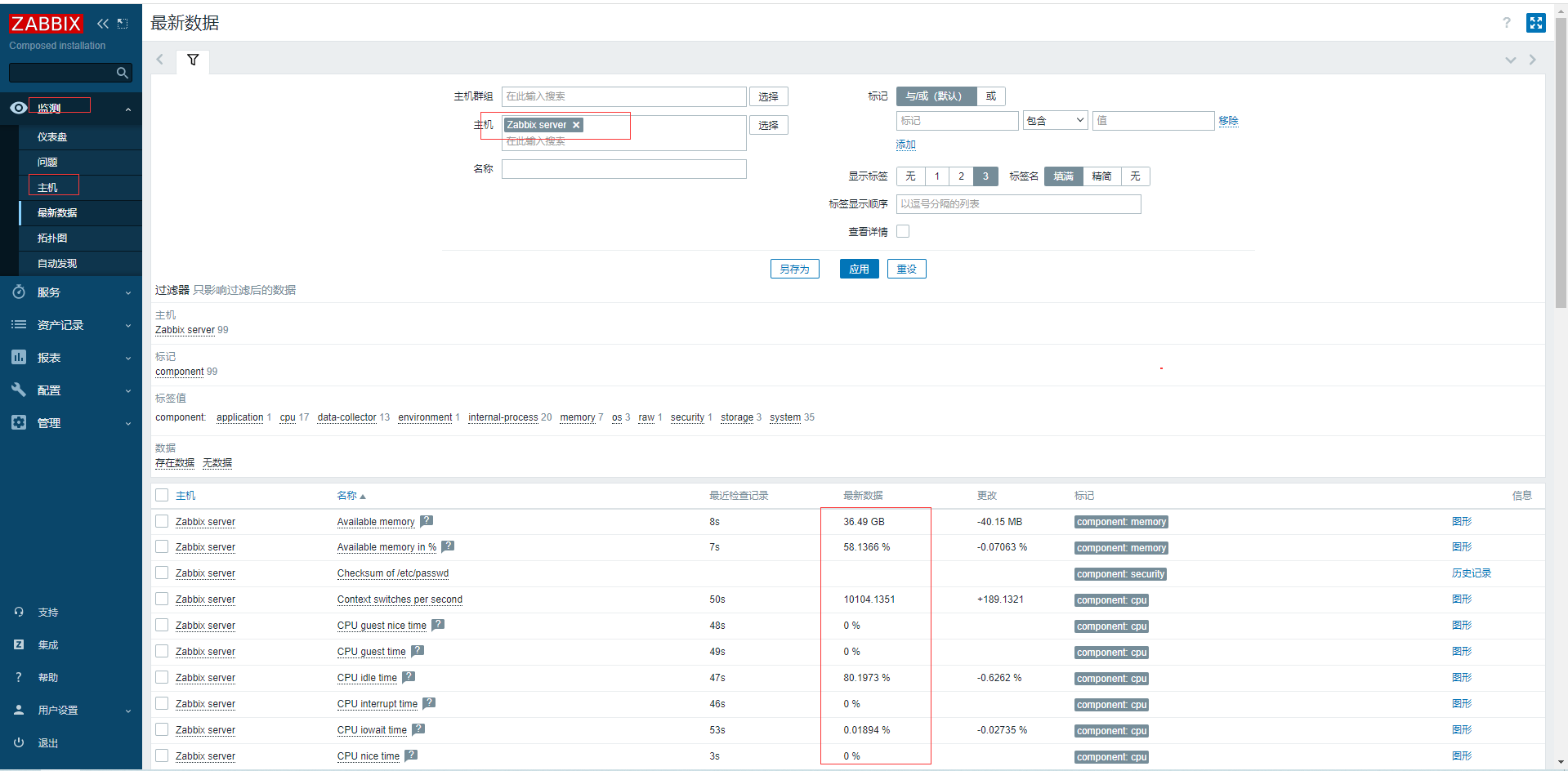The width and height of the screenshot is (1568, 771).
Task: Show description icon for CPU interrupt time
Action: click(x=429, y=703)
